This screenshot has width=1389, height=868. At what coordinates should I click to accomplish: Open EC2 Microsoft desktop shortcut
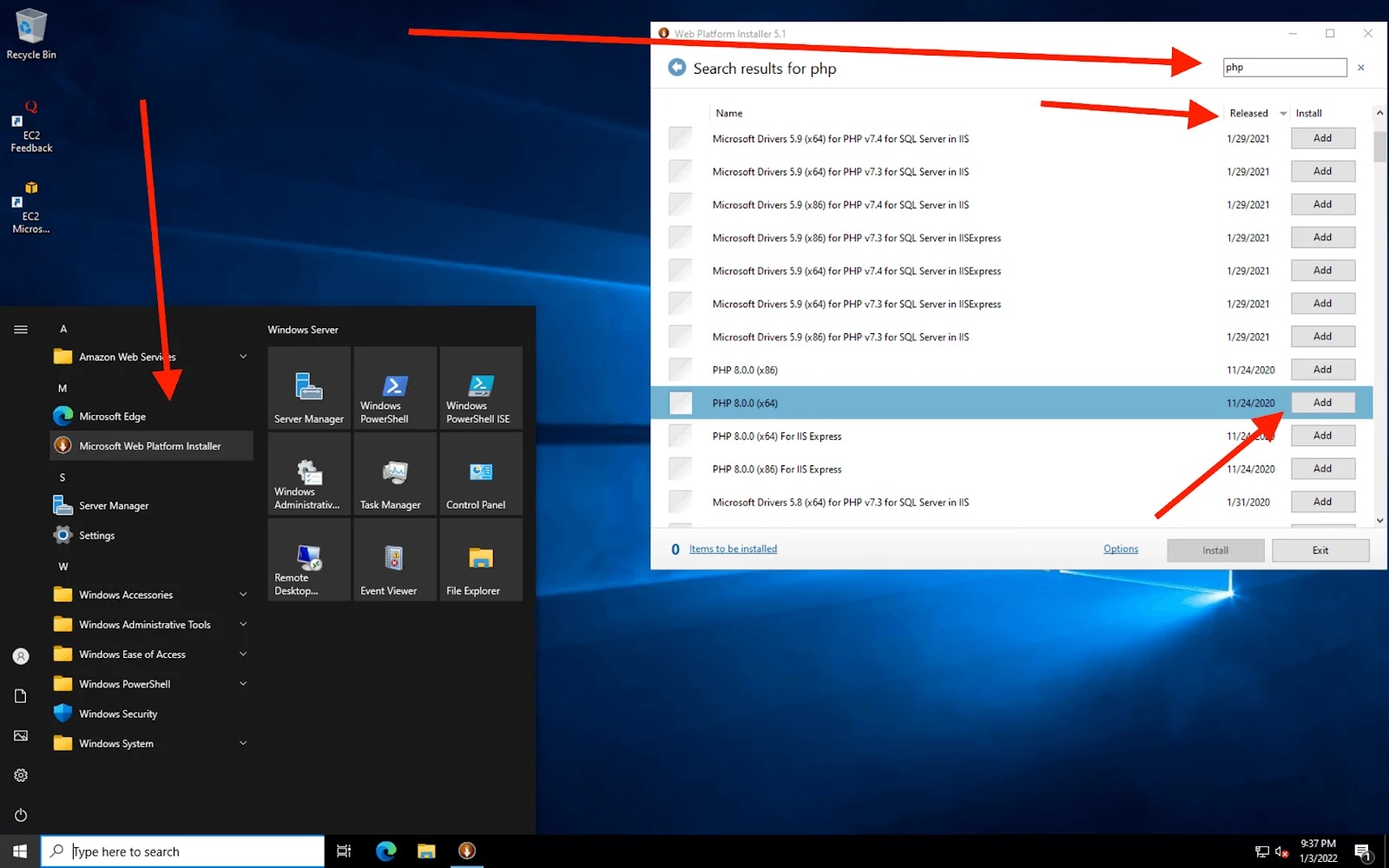tap(30, 208)
